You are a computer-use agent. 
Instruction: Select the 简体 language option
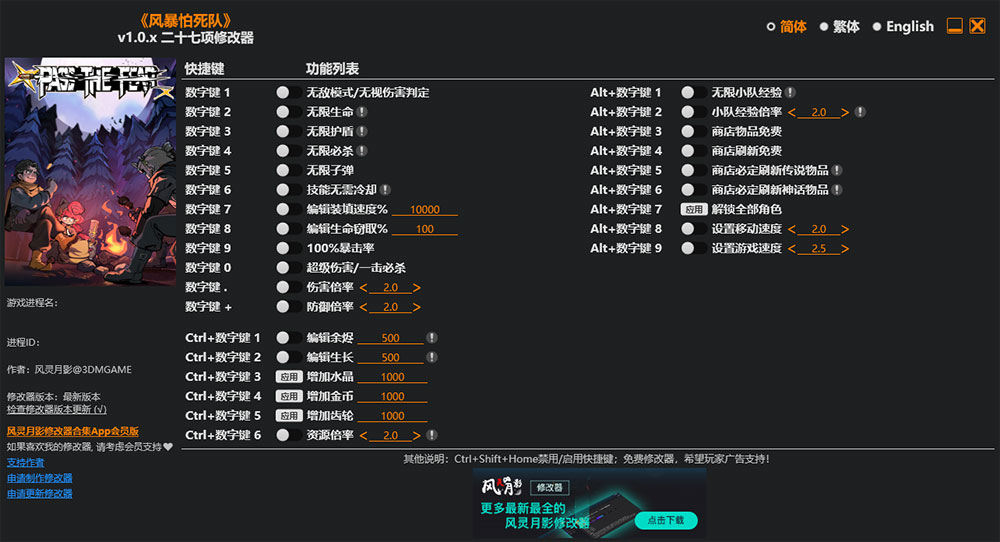(786, 27)
